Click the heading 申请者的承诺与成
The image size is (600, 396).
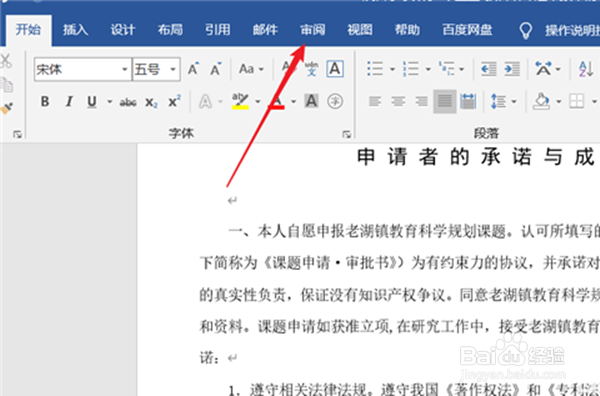point(476,157)
